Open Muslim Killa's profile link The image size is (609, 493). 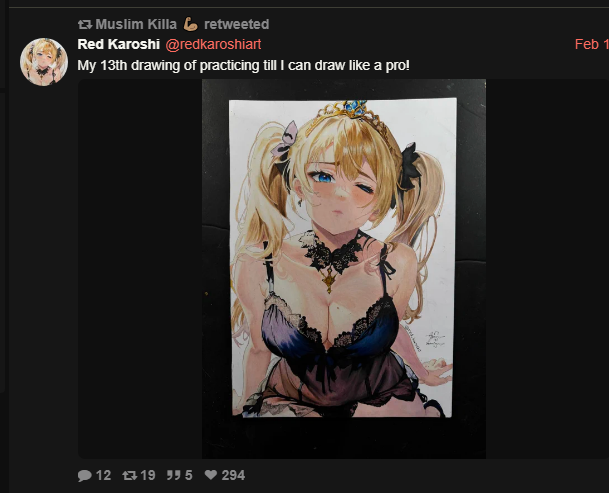(136, 24)
